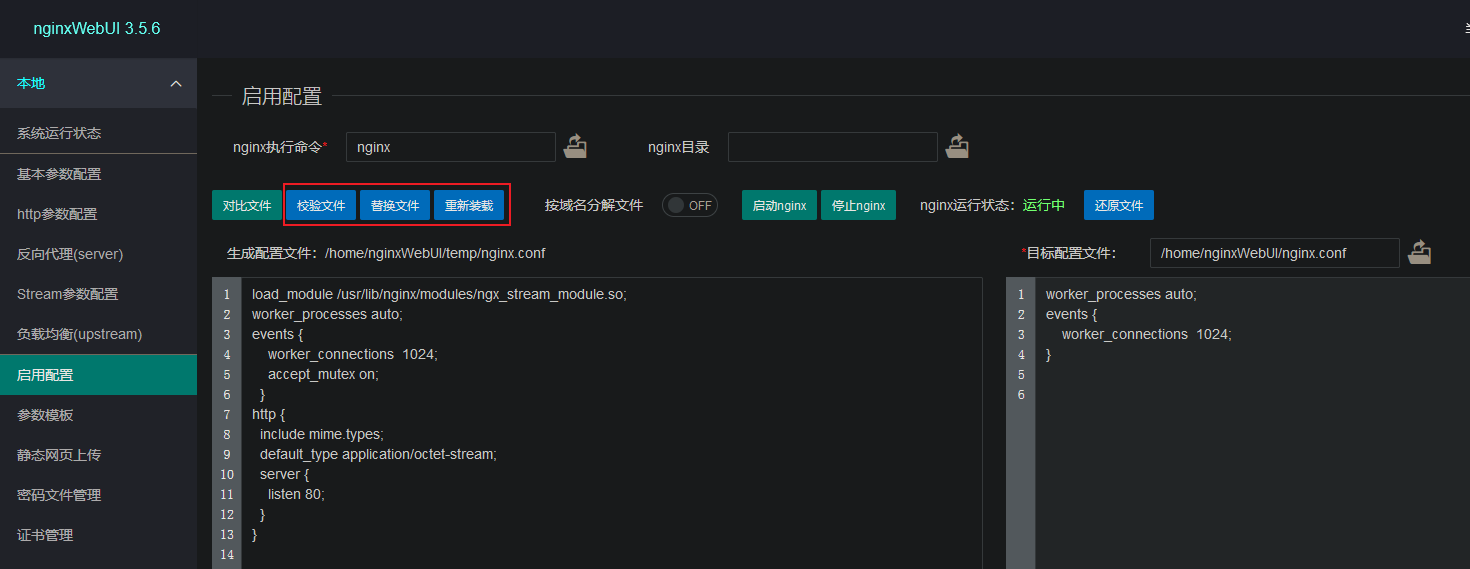1470x569 pixels.
Task: Select 反向代理(server) in sidebar
Action: click(70, 254)
